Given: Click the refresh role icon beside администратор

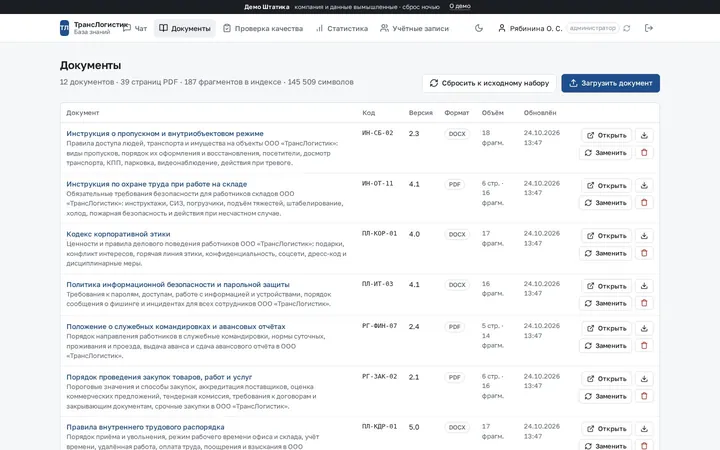Looking at the screenshot, I should pyautogui.click(x=627, y=28).
